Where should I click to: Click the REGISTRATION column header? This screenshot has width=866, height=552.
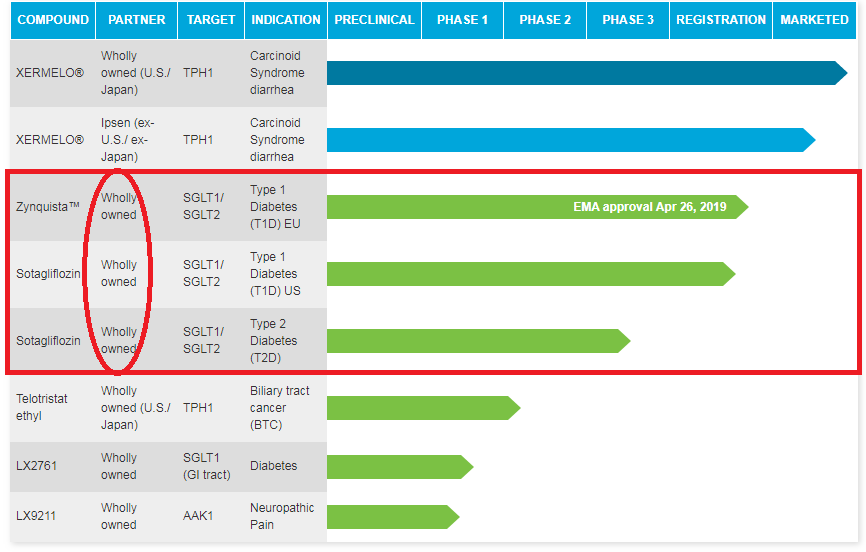pos(721,20)
